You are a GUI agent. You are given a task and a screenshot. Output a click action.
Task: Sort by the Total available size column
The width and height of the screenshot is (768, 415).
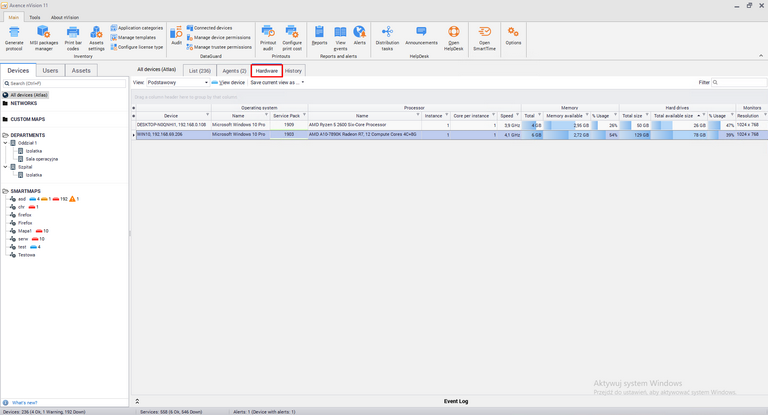tap(679, 116)
